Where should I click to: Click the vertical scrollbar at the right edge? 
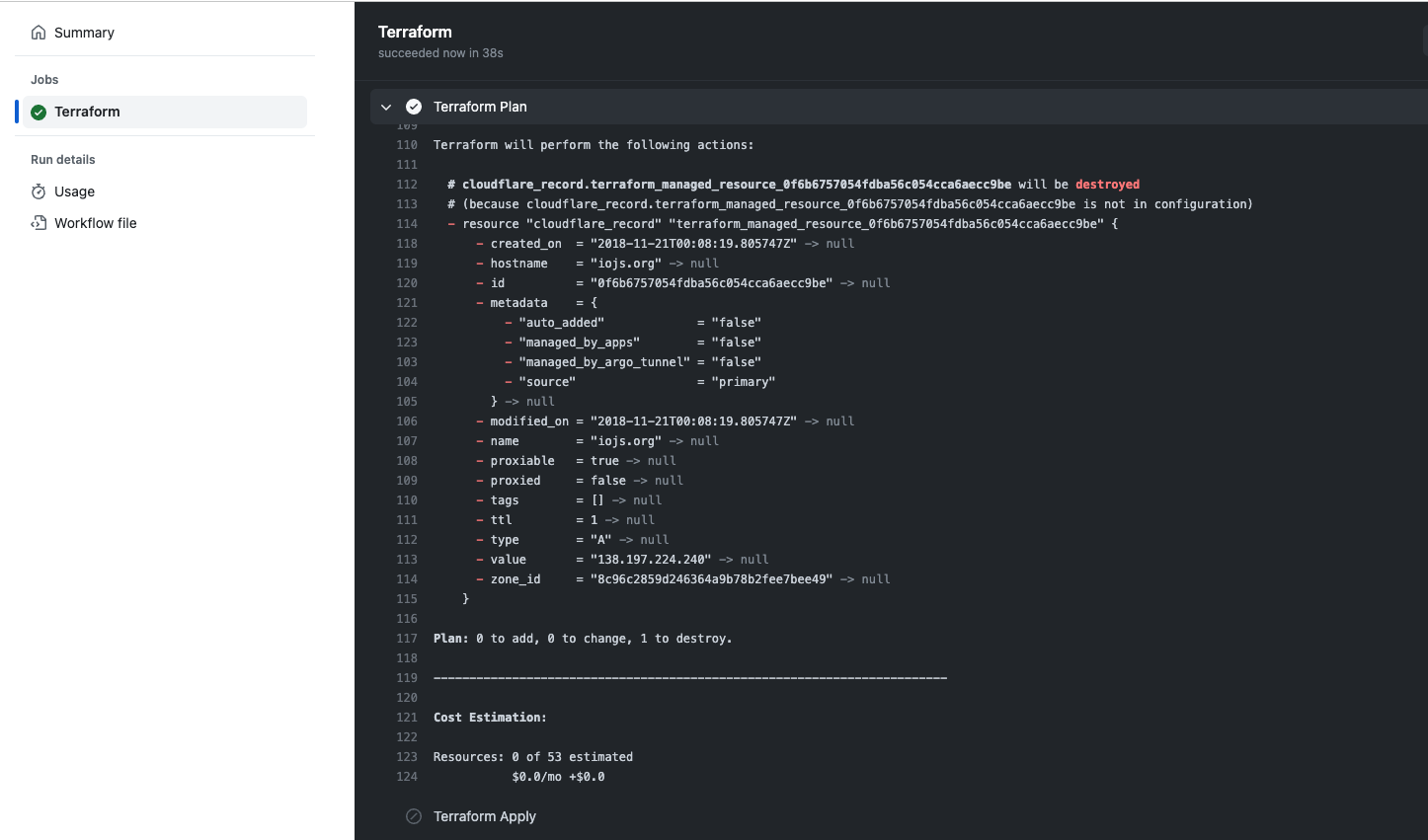coord(1423,39)
